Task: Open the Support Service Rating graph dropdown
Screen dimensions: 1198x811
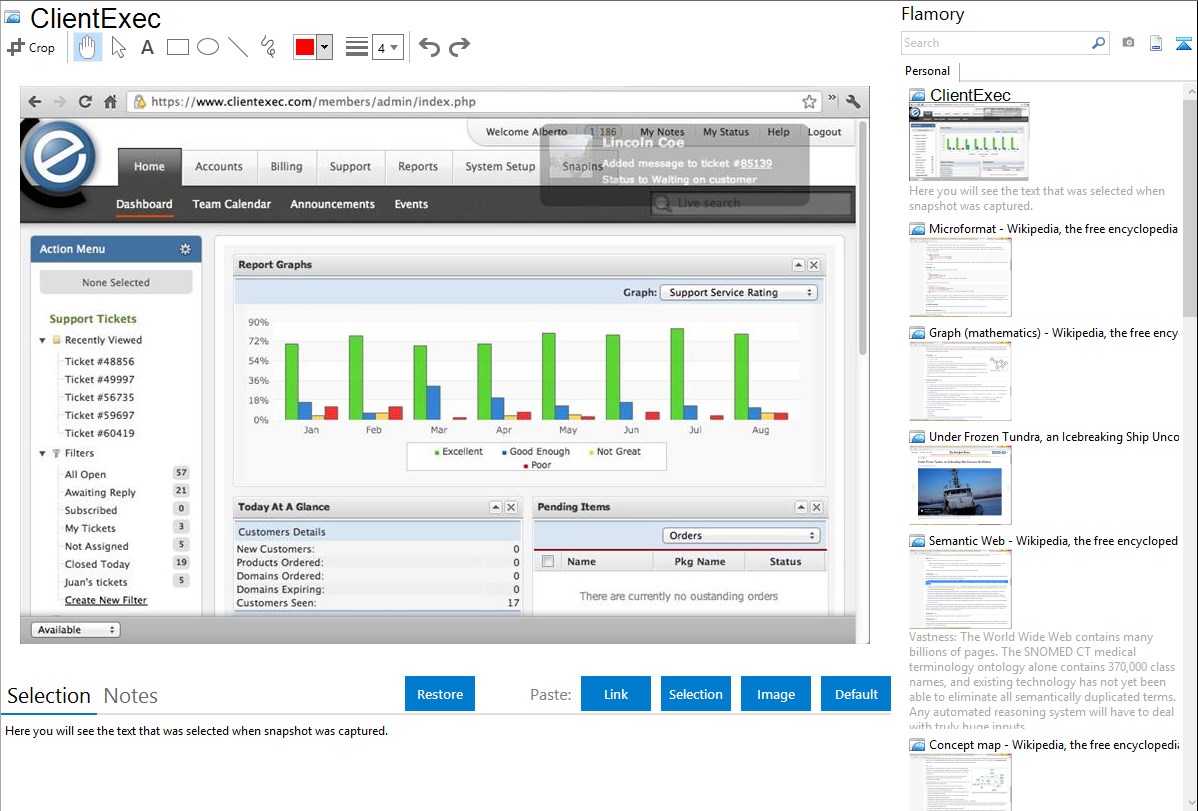Action: 739,292
